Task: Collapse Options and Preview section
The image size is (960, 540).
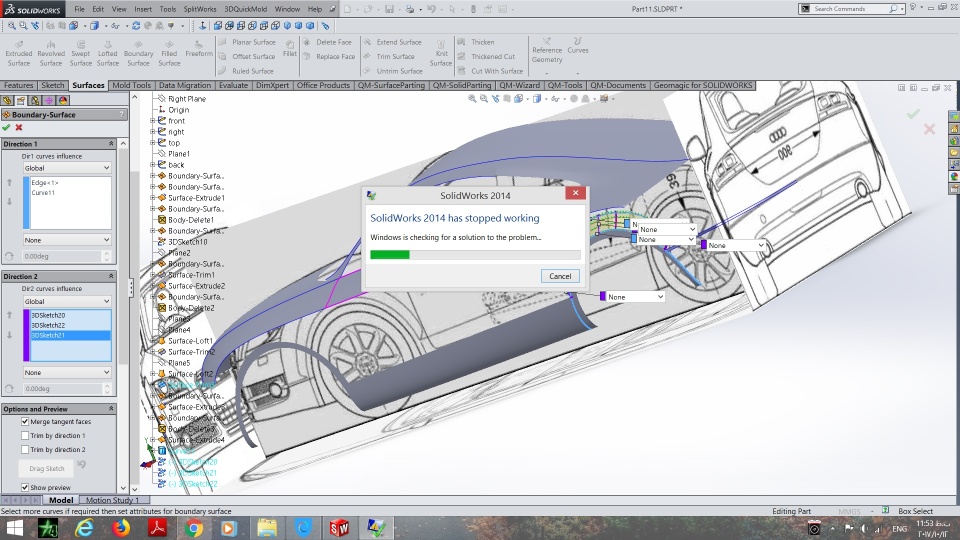Action: tap(111, 408)
